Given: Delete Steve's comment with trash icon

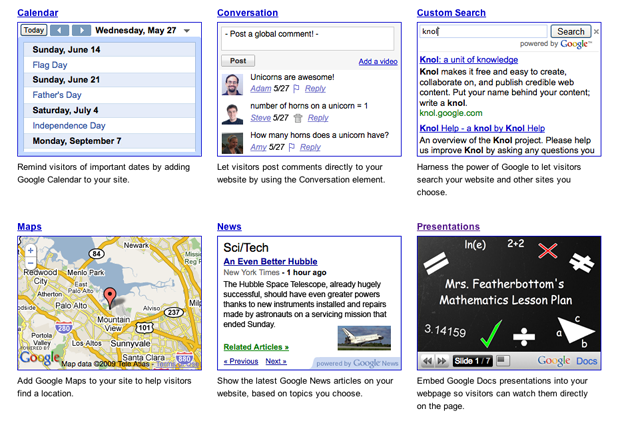Looking at the screenshot, I should pos(298,118).
